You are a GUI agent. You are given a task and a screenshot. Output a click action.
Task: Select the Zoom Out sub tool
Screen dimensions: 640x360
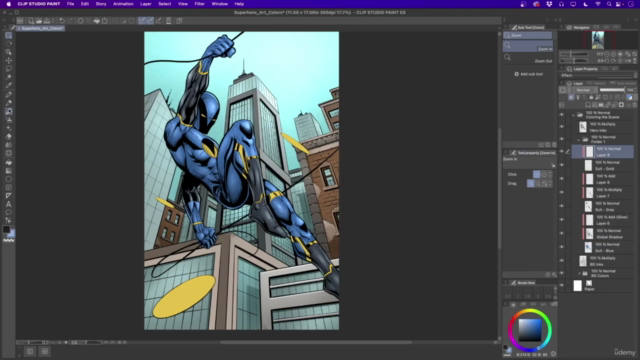pos(528,58)
